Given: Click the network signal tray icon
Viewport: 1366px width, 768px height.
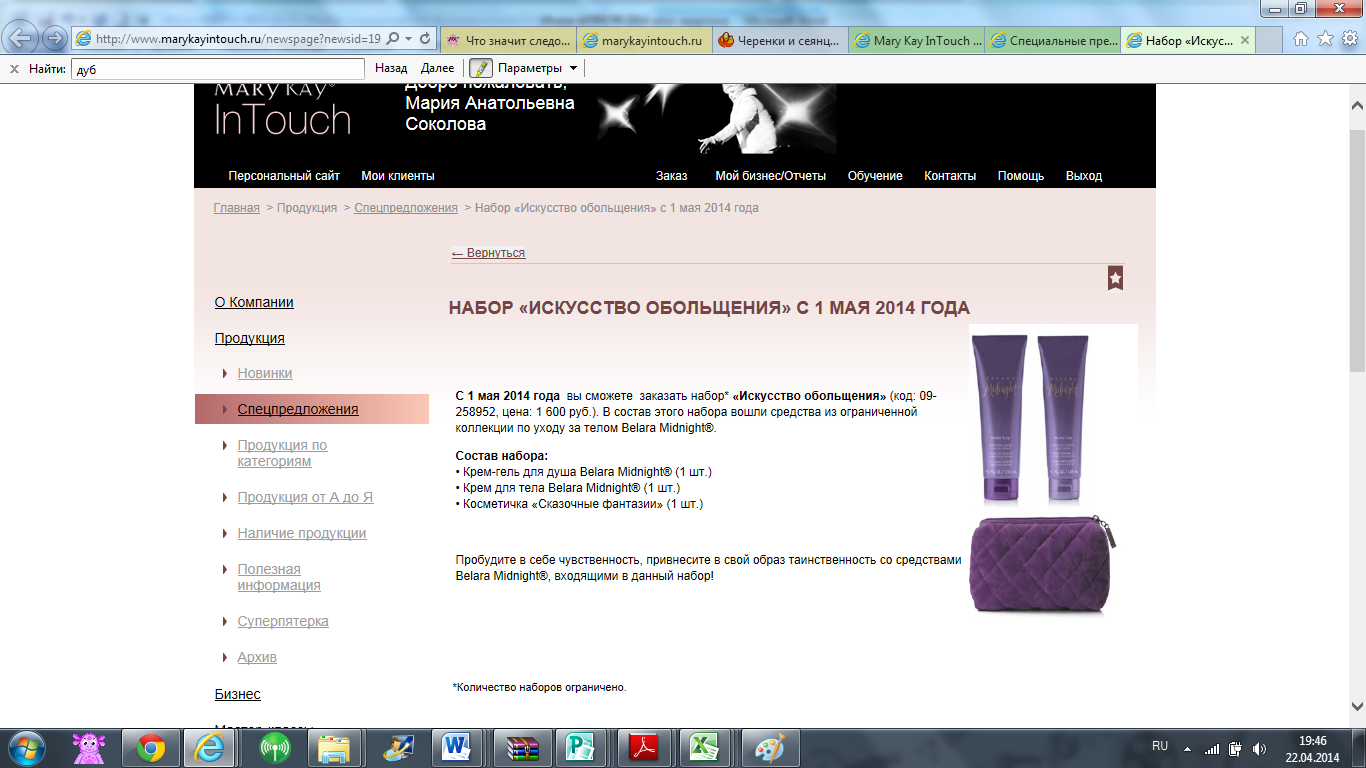Looking at the screenshot, I should [x=1212, y=748].
